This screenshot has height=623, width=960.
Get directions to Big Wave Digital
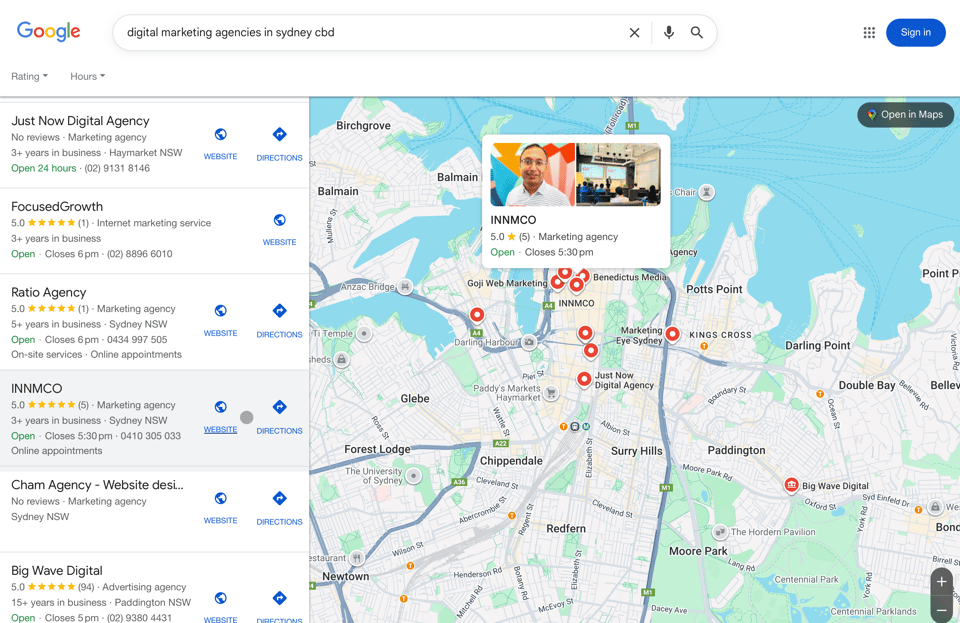[x=279, y=598]
